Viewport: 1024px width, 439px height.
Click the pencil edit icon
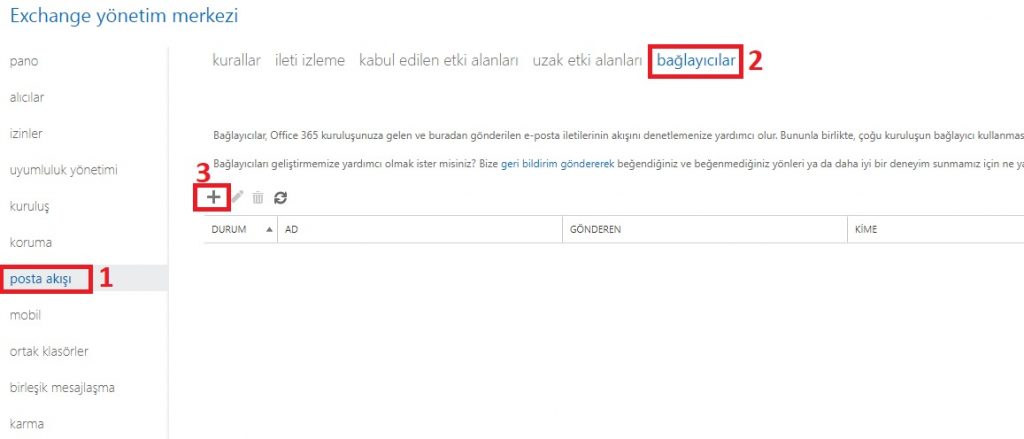point(237,197)
